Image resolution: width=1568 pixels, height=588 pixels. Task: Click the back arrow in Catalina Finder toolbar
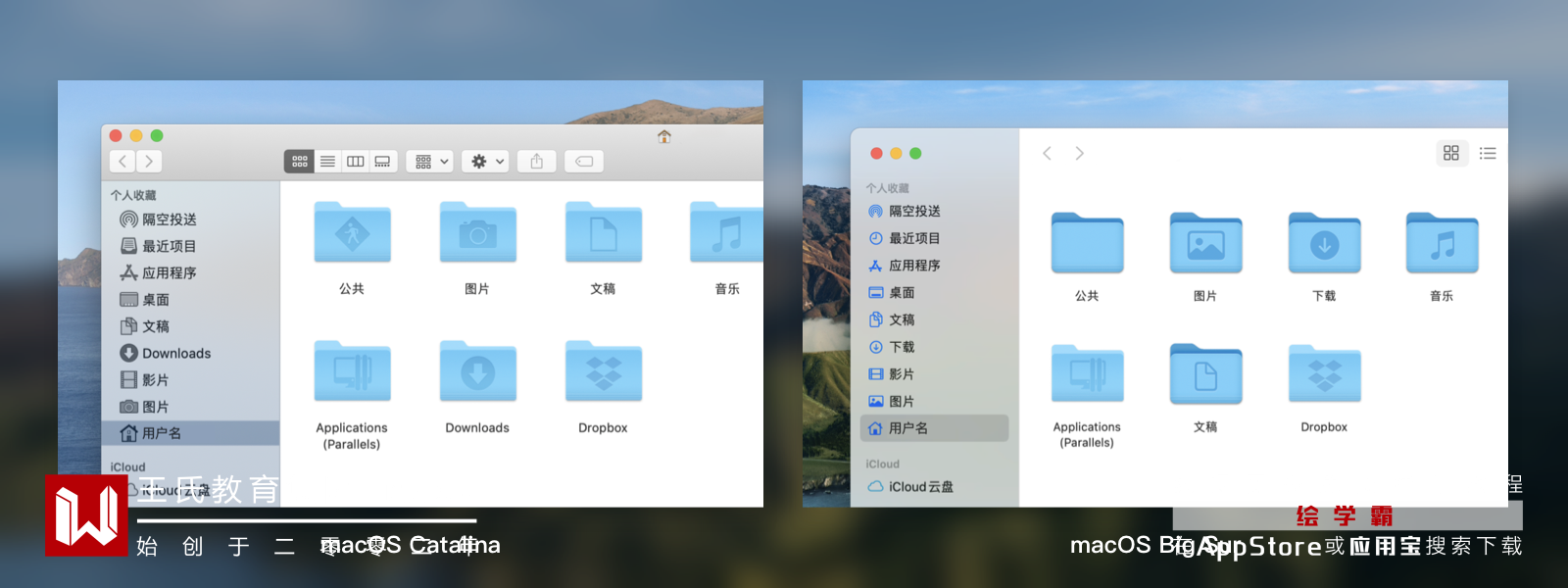(x=122, y=162)
